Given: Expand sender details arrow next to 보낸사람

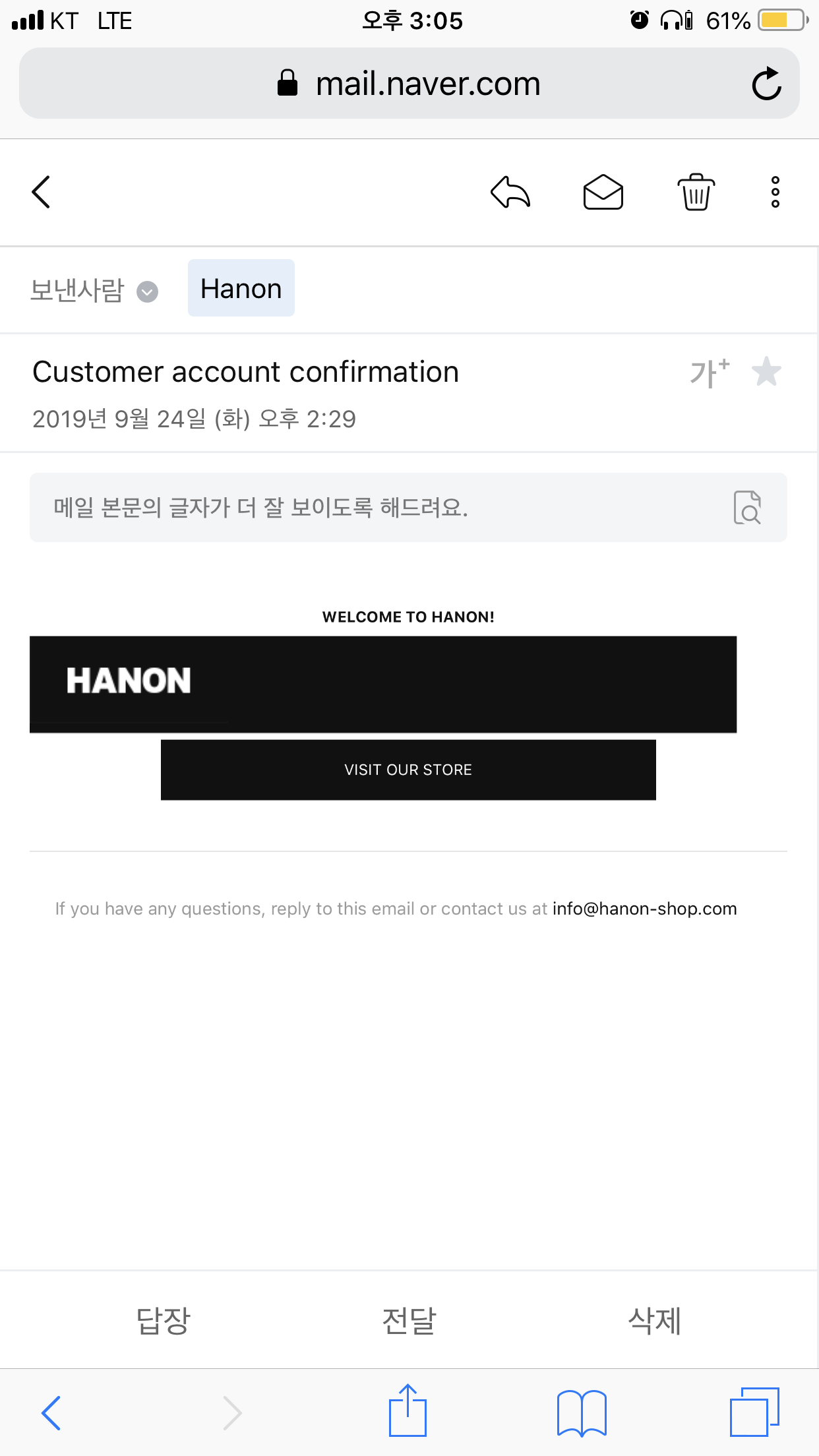Looking at the screenshot, I should (147, 291).
